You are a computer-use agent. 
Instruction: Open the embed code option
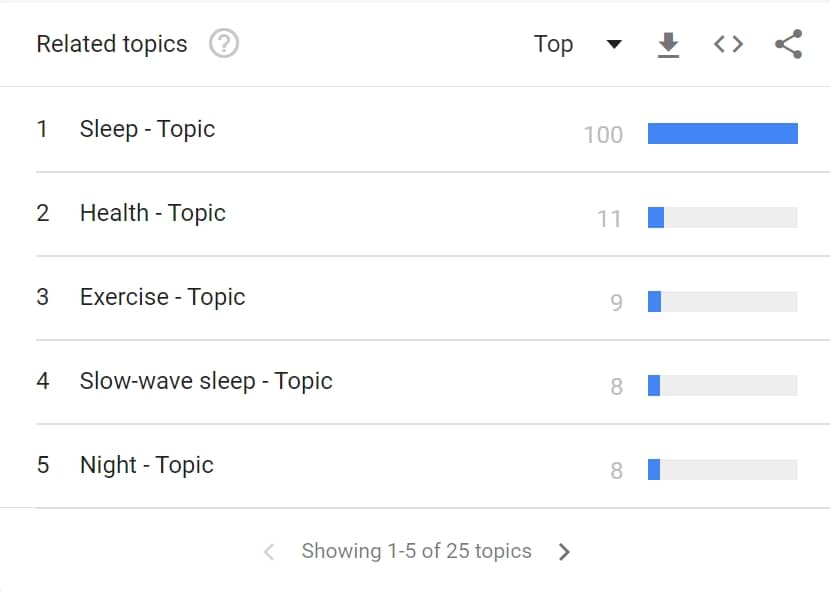(728, 44)
